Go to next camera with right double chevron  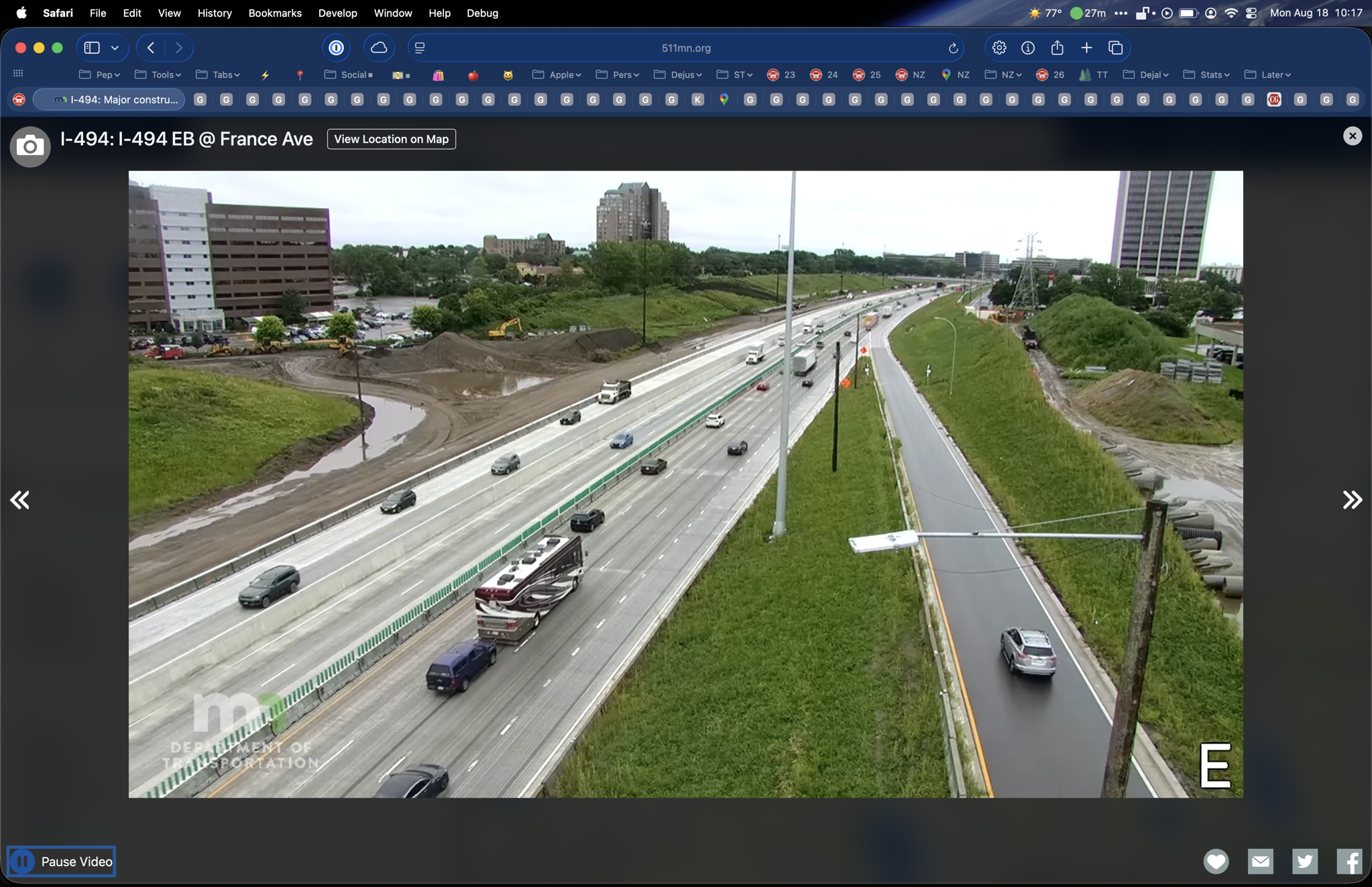click(x=1352, y=500)
